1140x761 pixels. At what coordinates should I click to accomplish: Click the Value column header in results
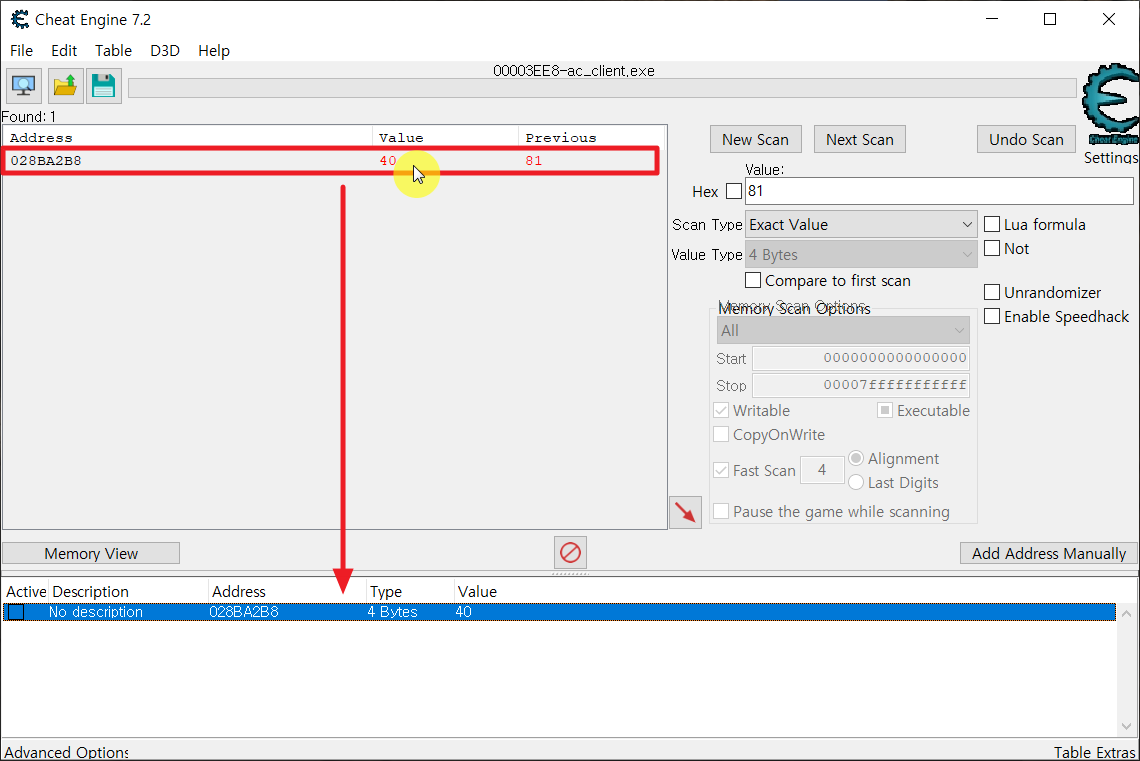tap(445, 137)
